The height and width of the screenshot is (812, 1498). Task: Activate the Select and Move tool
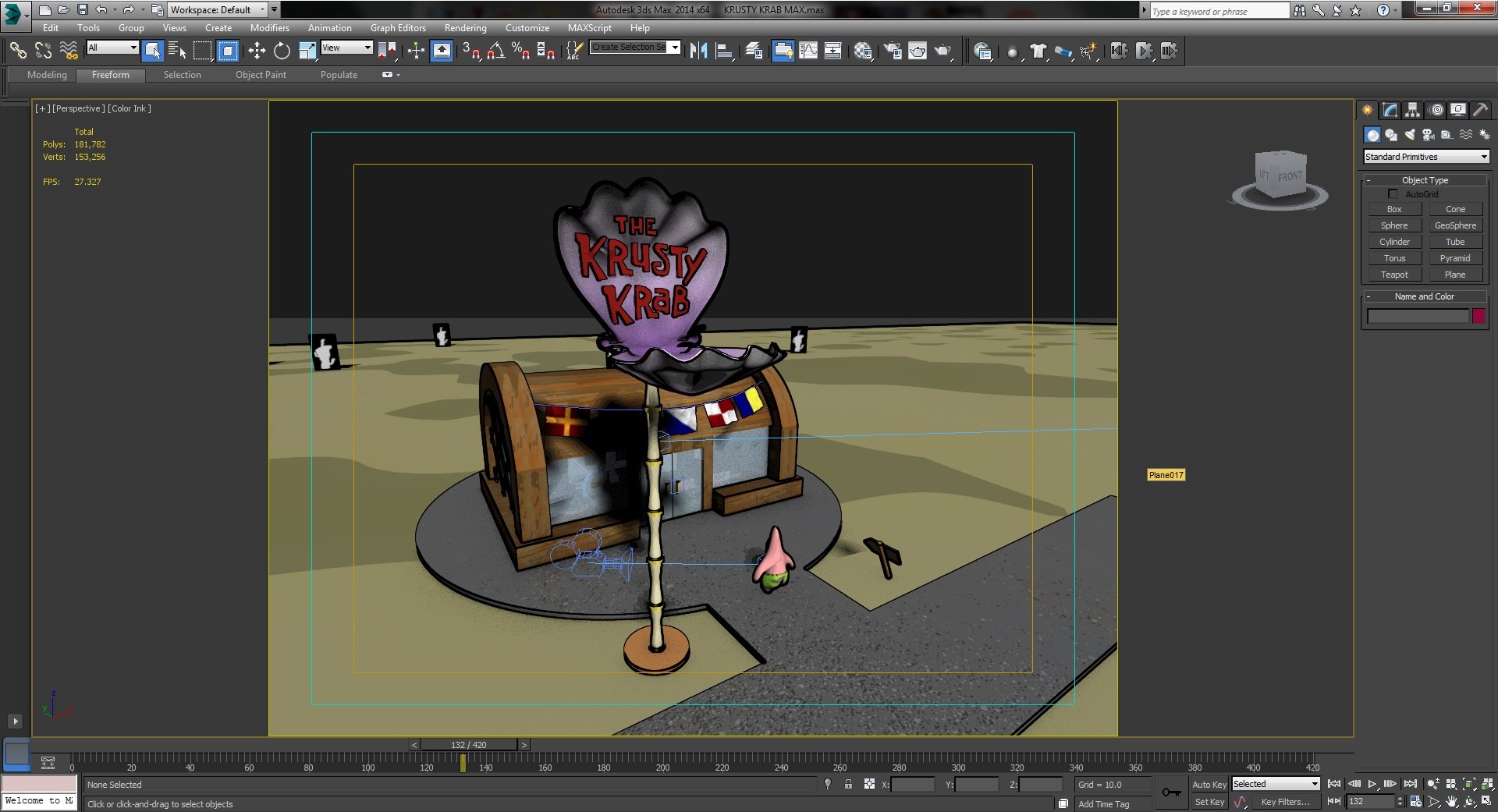tap(257, 51)
